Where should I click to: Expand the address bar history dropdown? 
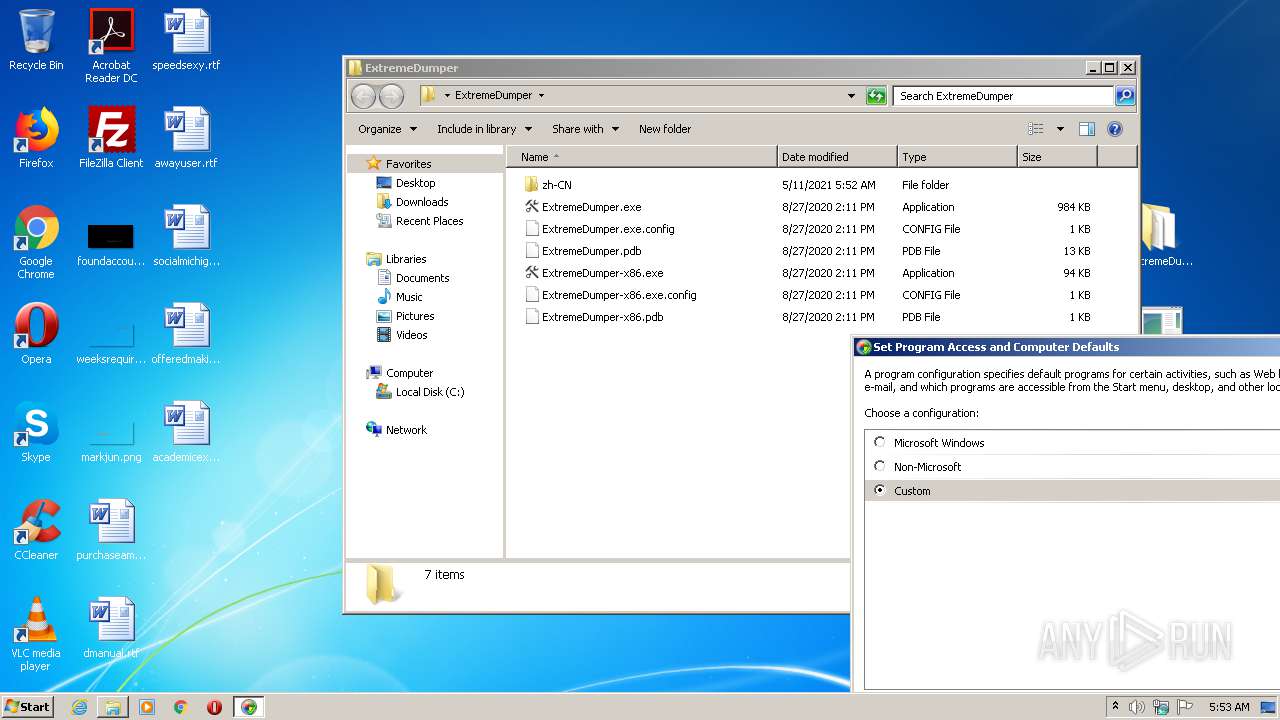851,96
